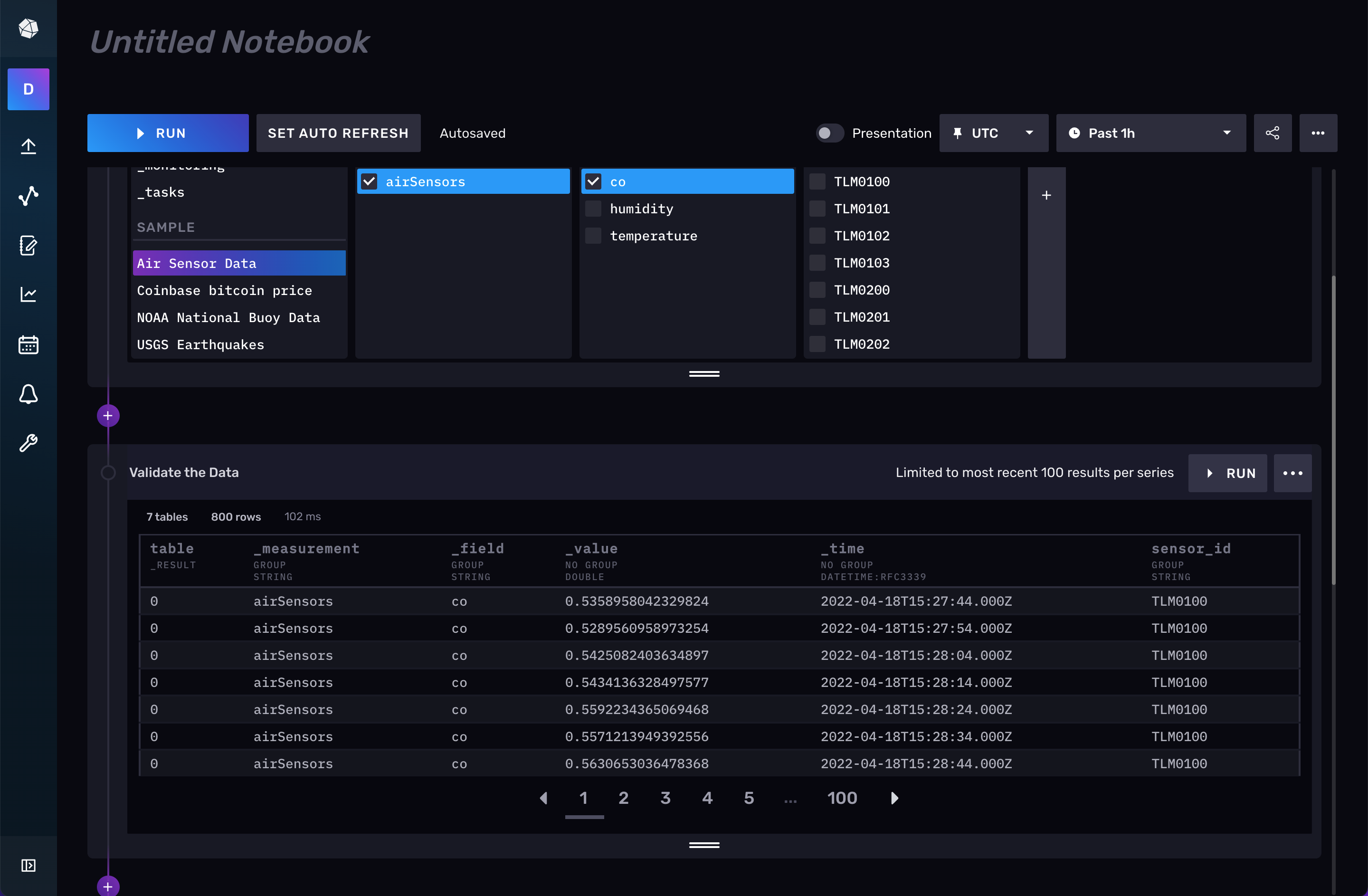
Task: Select the Notebooks icon in sidebar
Action: [28, 246]
